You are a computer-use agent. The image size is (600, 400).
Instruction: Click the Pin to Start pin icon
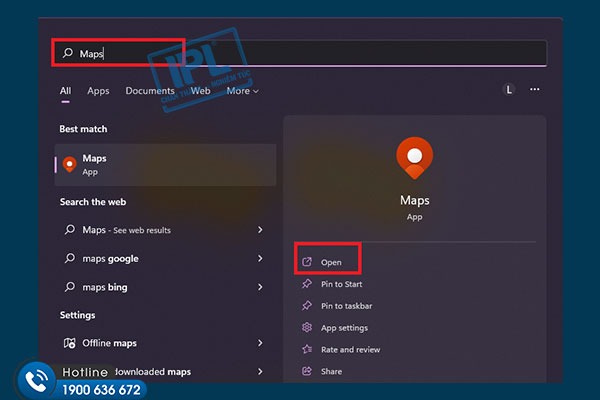[x=307, y=284]
